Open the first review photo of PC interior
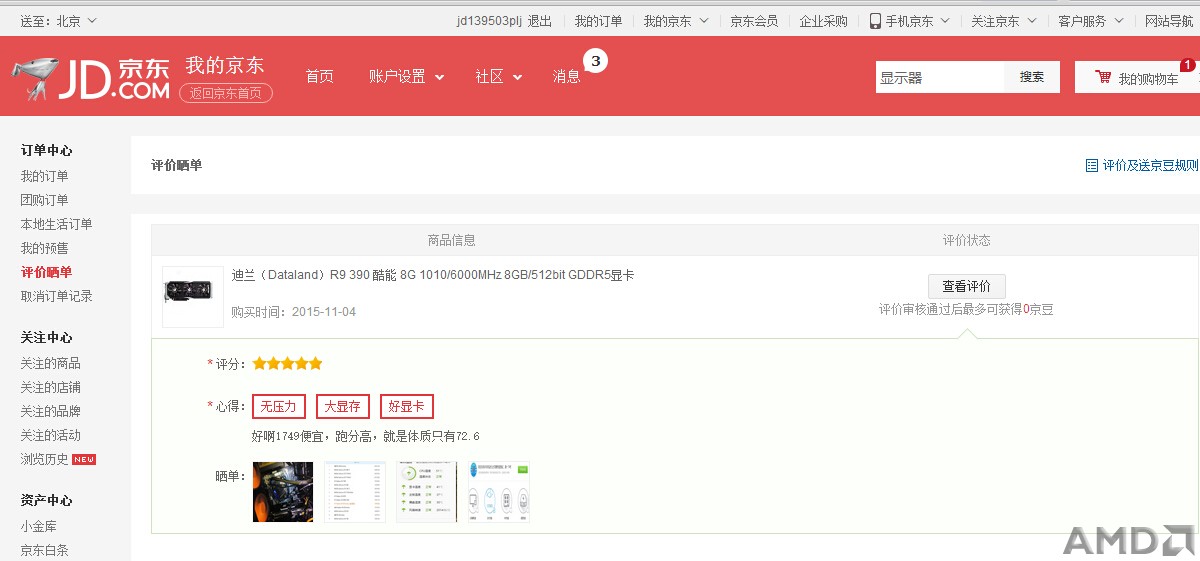The image size is (1200, 561). pyautogui.click(x=283, y=491)
